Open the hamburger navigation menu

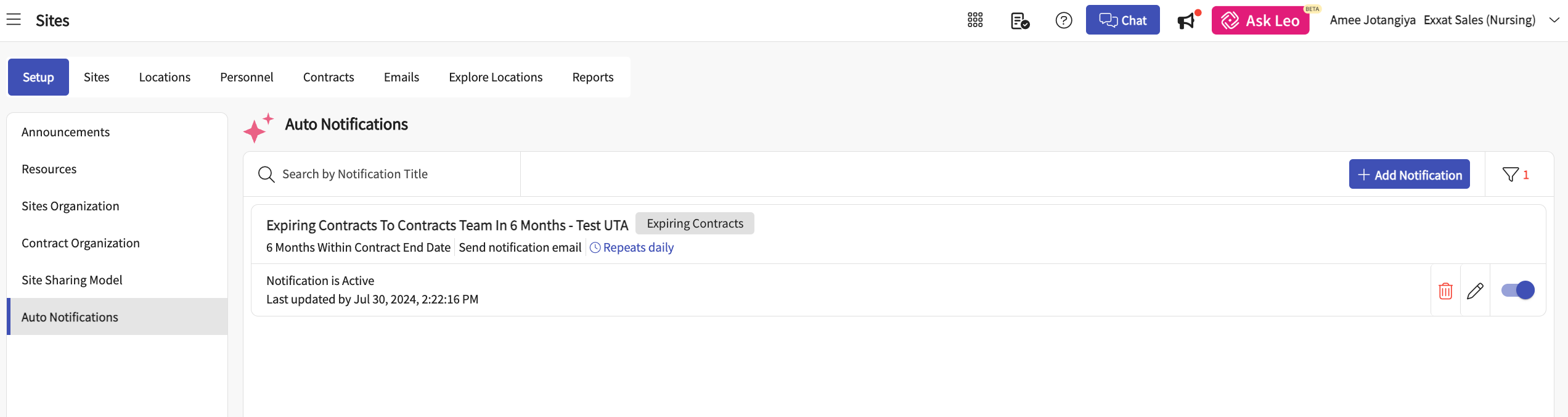(x=14, y=20)
